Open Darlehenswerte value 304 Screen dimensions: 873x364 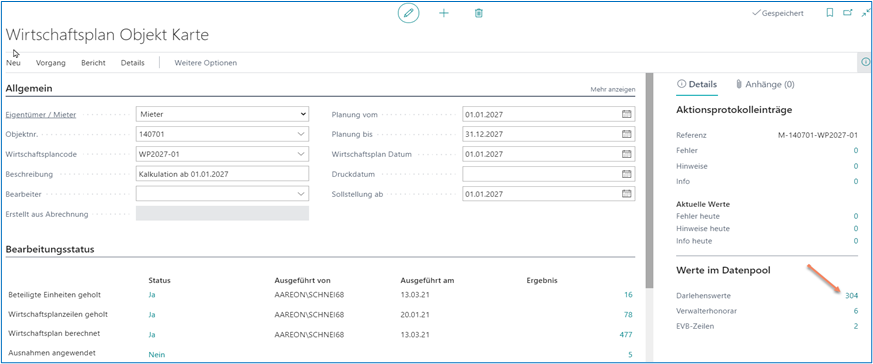(x=851, y=296)
